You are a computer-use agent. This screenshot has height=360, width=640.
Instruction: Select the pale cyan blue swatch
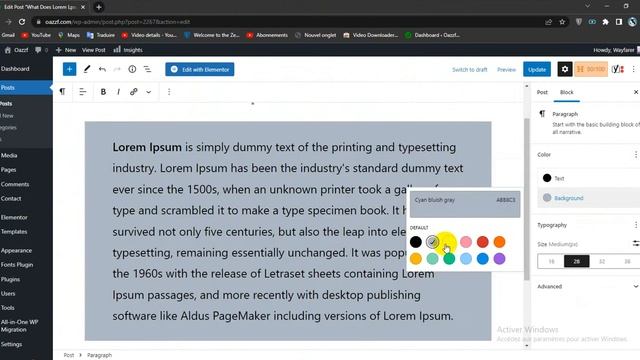coord(466,259)
